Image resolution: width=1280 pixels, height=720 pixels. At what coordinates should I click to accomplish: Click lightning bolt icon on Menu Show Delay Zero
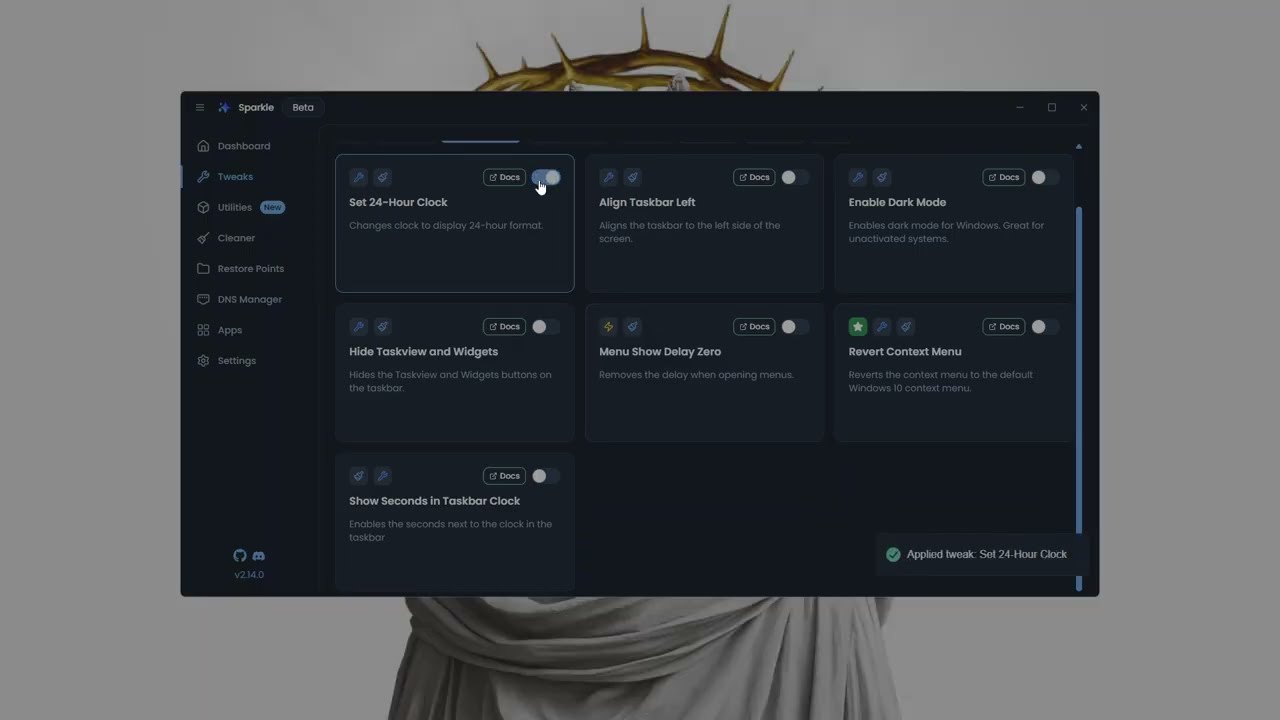click(x=608, y=327)
